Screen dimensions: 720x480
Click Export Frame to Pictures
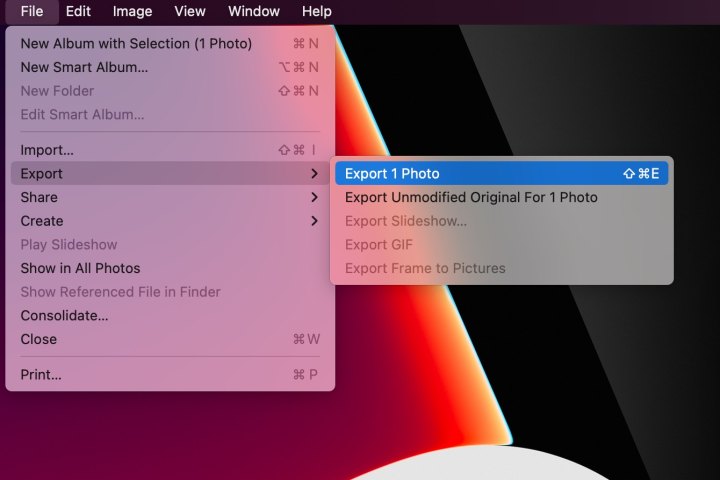[x=425, y=268]
